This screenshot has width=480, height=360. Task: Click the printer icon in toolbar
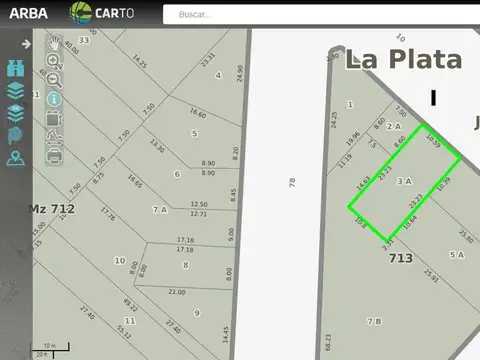tap(54, 156)
